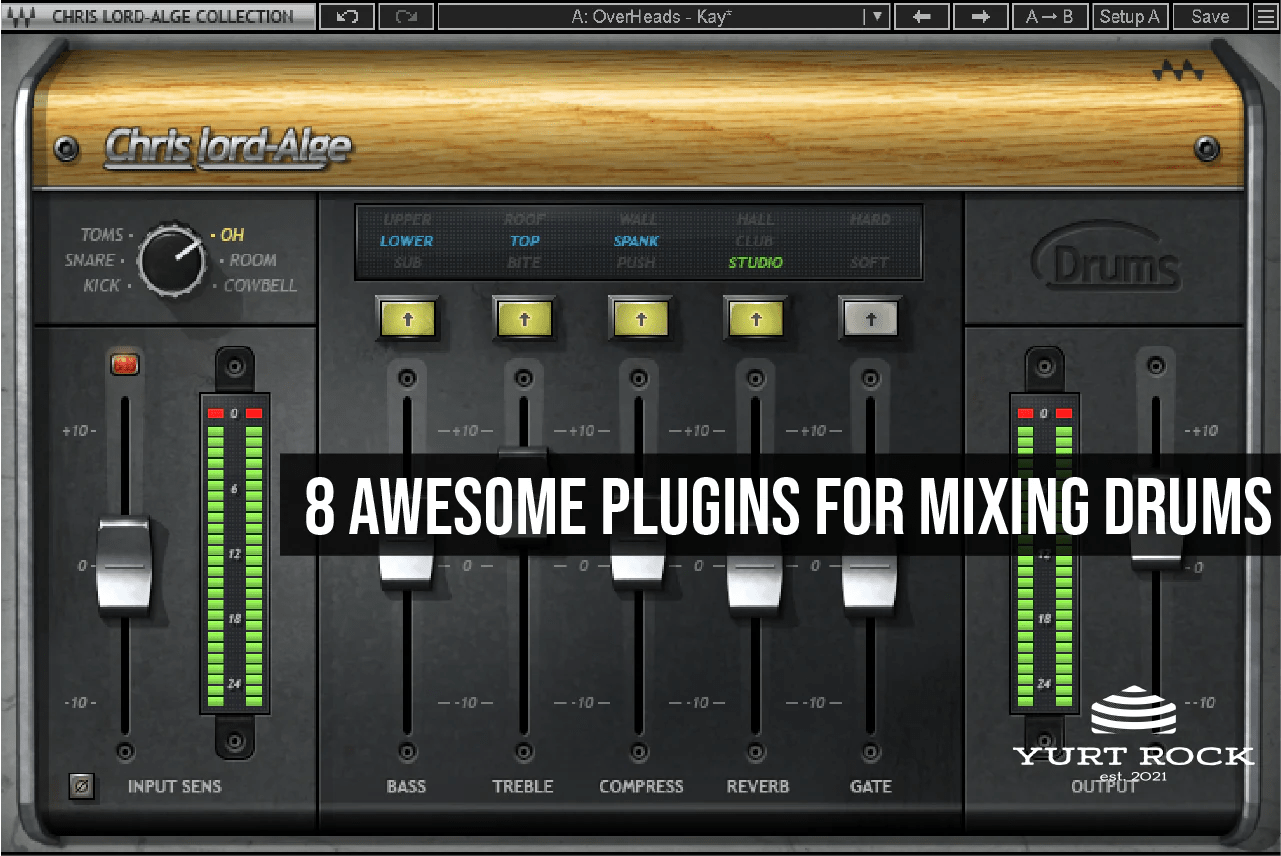
Task: Click the red clip indicator above the input fader
Action: [123, 364]
